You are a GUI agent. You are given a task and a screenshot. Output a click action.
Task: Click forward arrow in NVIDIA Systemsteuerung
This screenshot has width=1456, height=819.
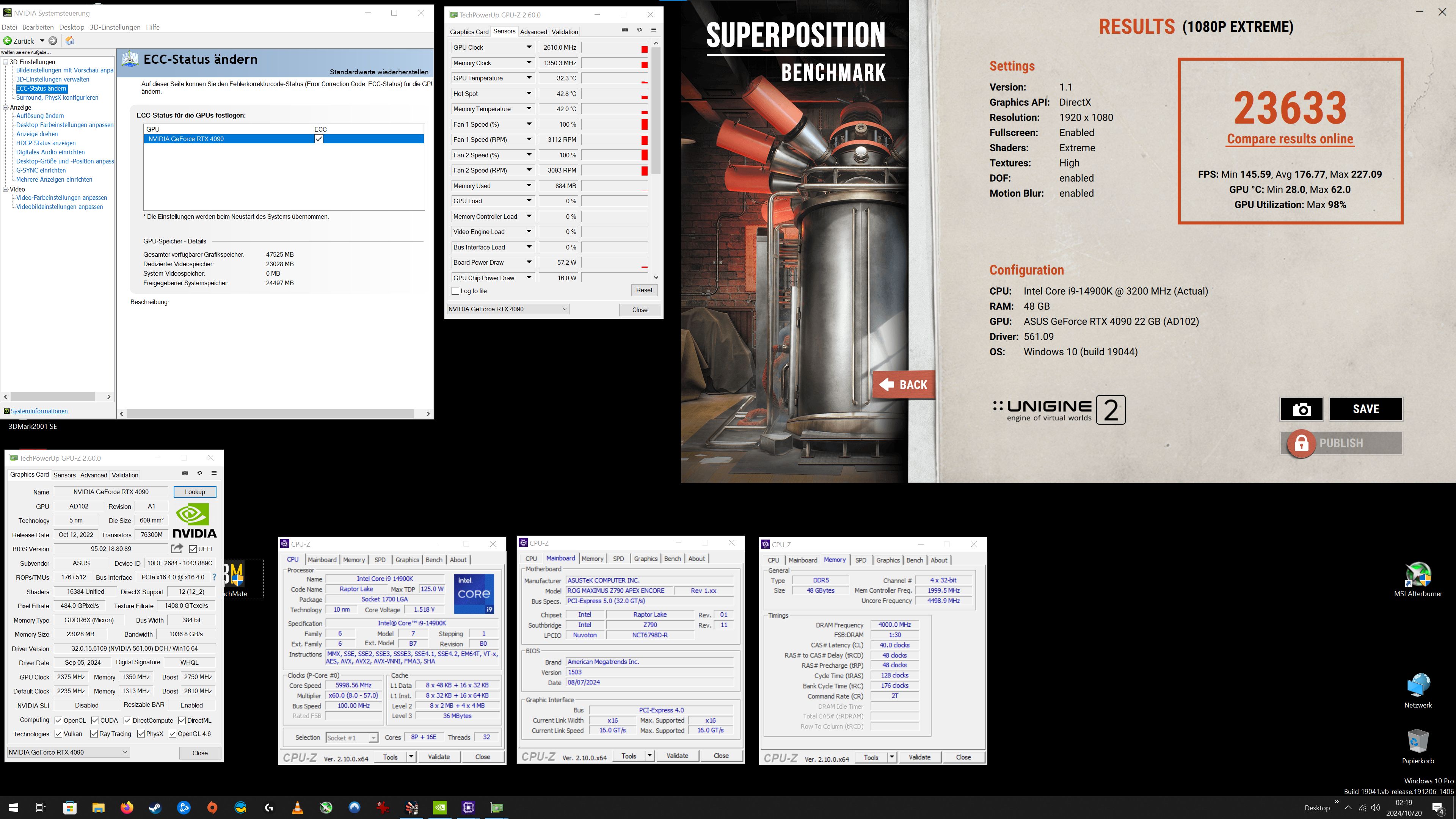[53, 41]
